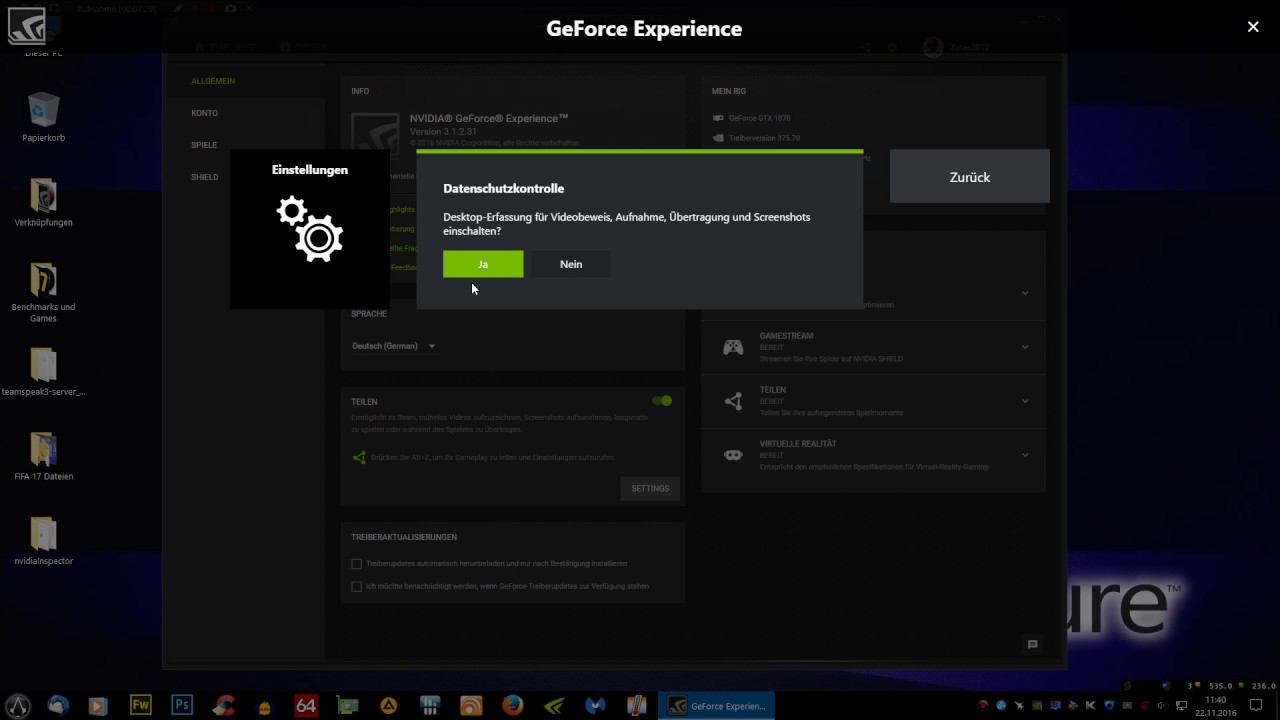Toggle the TEILEN switch off
Image resolution: width=1280 pixels, height=720 pixels.
click(662, 401)
